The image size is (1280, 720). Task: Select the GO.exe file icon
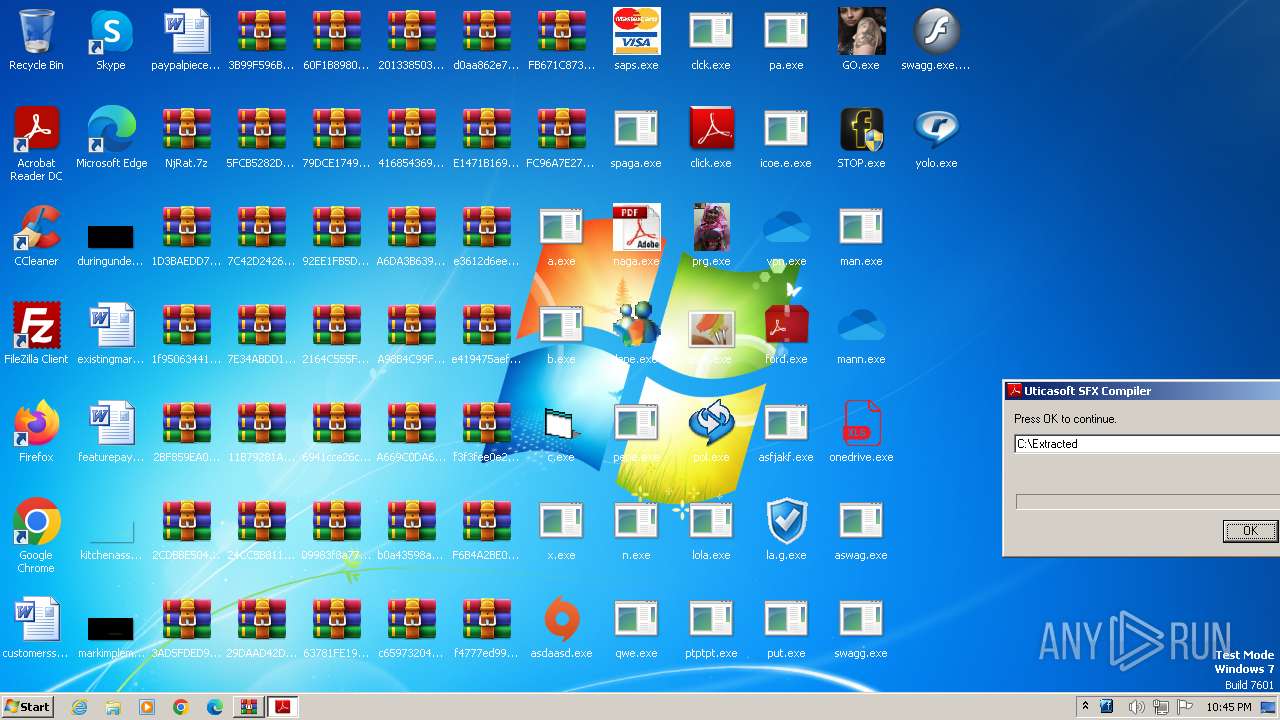(861, 31)
